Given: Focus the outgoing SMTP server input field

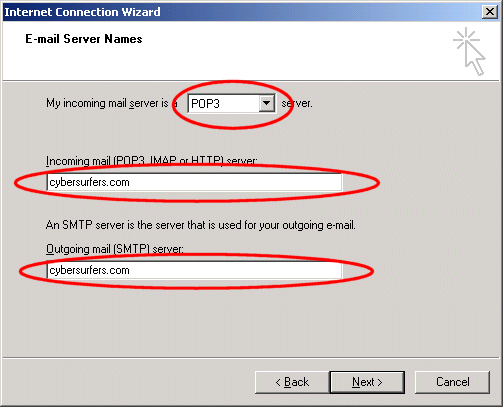Looking at the screenshot, I should pyautogui.click(x=194, y=270).
